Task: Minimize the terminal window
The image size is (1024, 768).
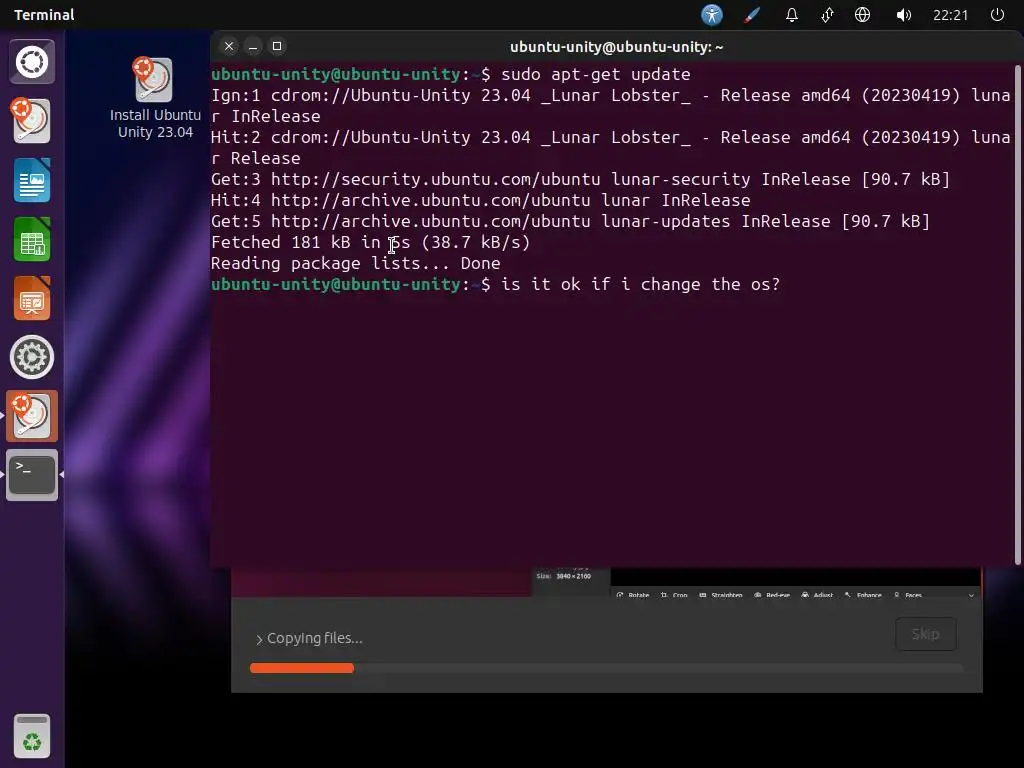Action: click(253, 46)
